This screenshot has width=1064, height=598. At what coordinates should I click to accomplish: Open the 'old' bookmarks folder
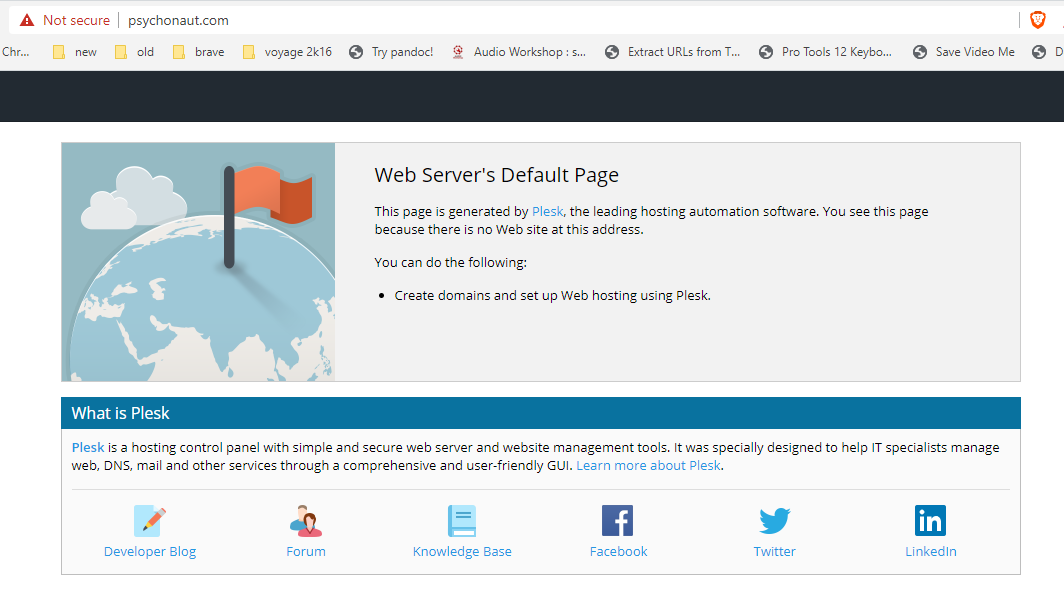[x=134, y=52]
